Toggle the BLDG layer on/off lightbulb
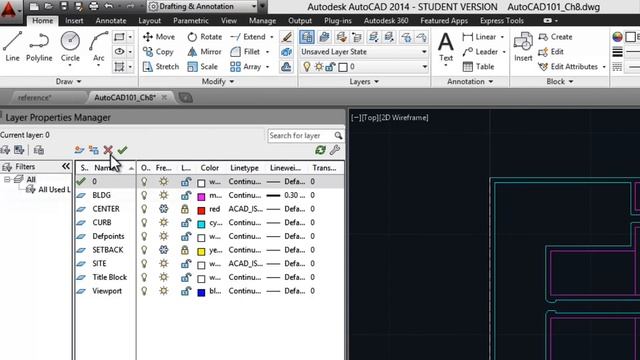The width and height of the screenshot is (640, 360). 144,196
